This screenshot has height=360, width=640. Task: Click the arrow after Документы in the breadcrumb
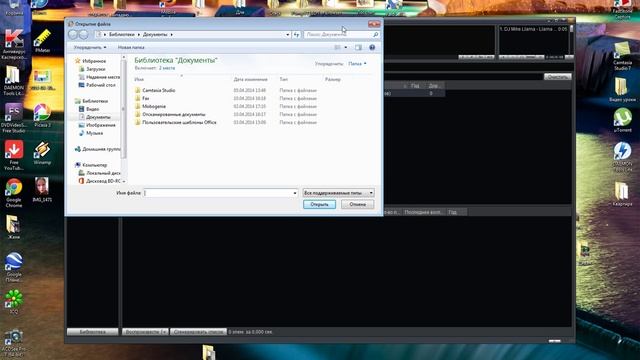[171, 35]
